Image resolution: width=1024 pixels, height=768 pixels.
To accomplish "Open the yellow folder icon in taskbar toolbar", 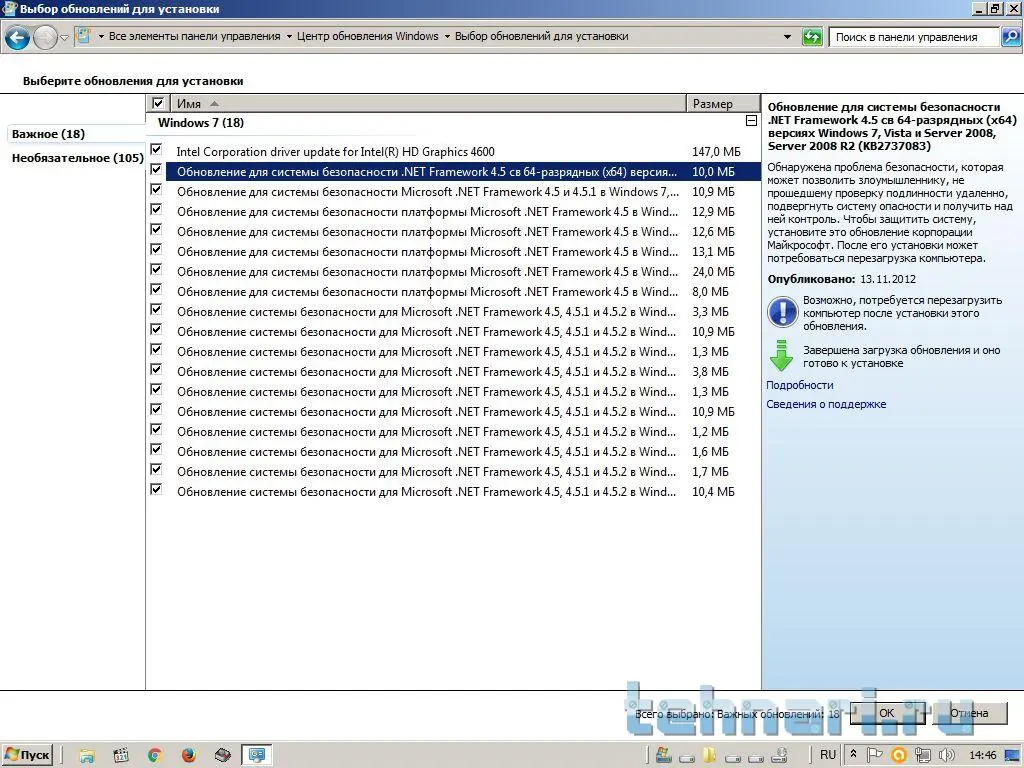I will coord(710,756).
